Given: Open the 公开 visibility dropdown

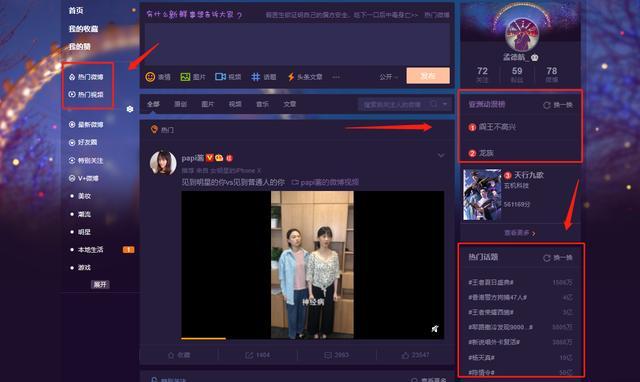Looking at the screenshot, I should click(388, 77).
